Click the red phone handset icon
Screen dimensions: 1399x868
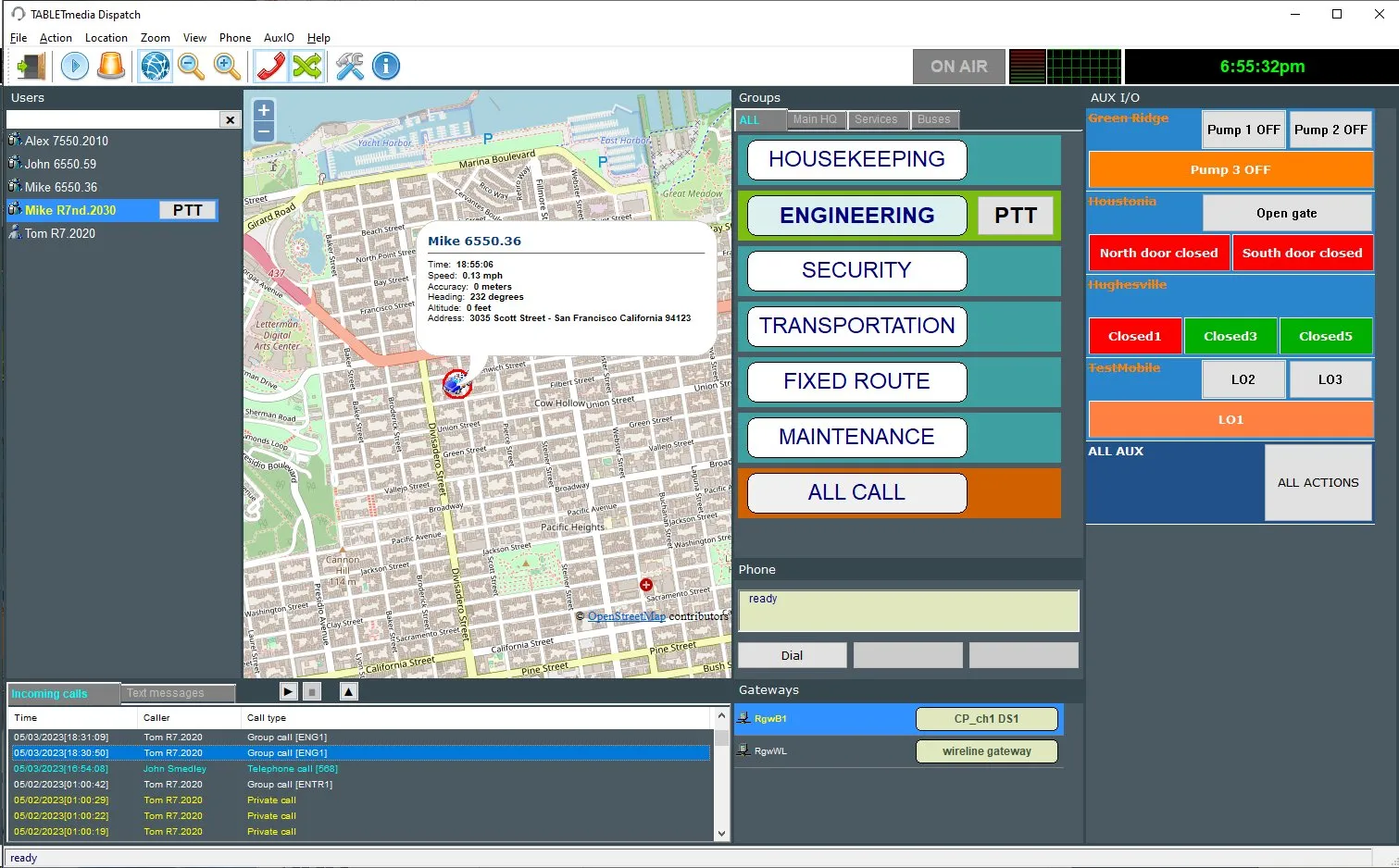coord(270,67)
